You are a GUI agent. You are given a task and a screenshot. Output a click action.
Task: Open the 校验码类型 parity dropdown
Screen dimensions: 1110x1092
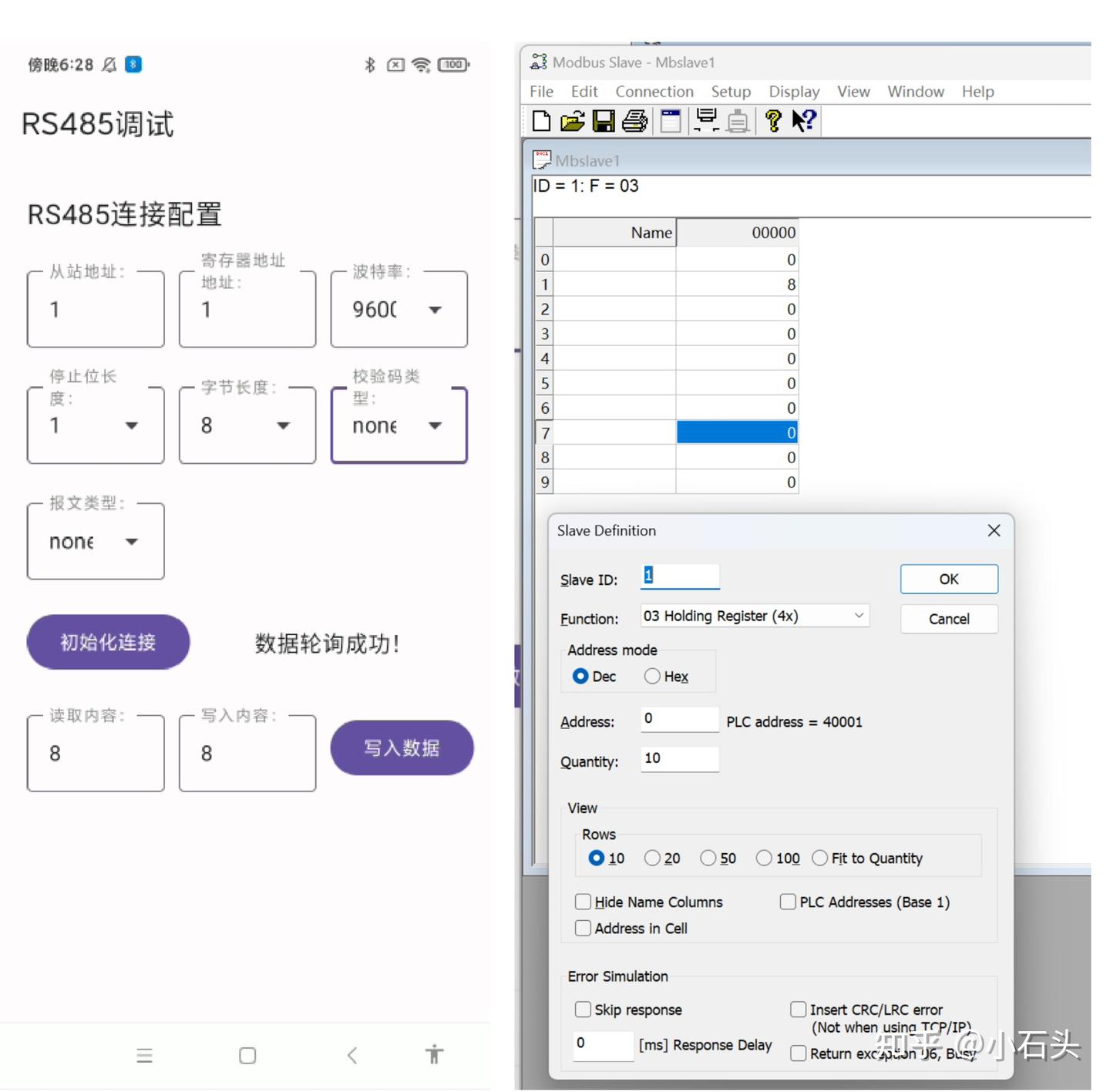coord(399,425)
